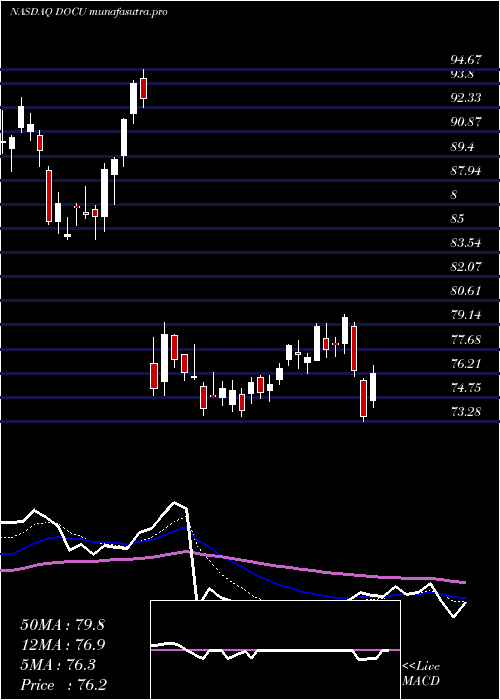Image resolution: width=500 pixels, height=700 pixels.
Task: Click the last white candlestick on the chart
Action: [x=373, y=387]
